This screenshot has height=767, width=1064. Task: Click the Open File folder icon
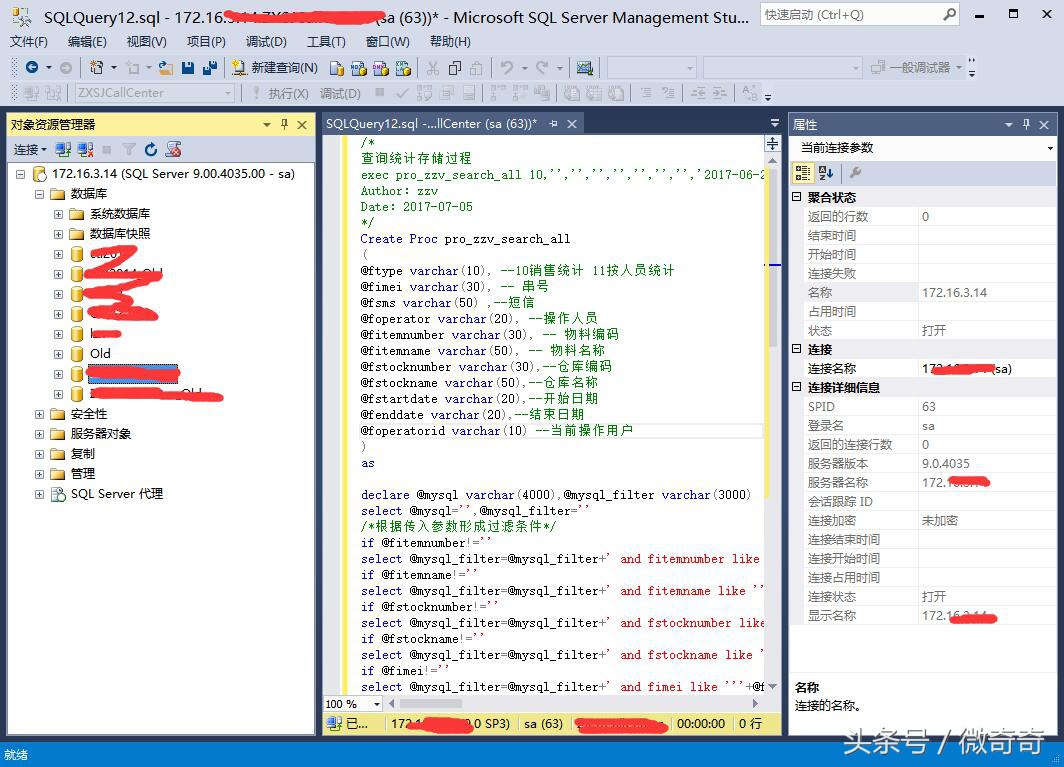[166, 67]
